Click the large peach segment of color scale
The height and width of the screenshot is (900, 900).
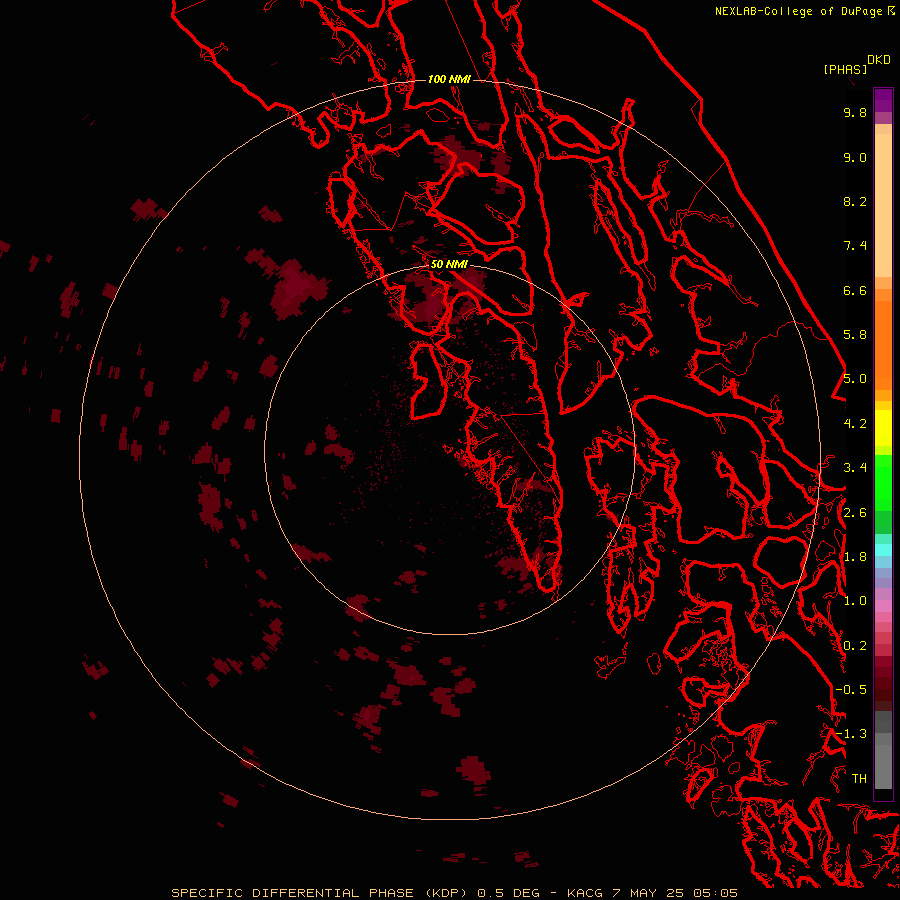point(883,205)
